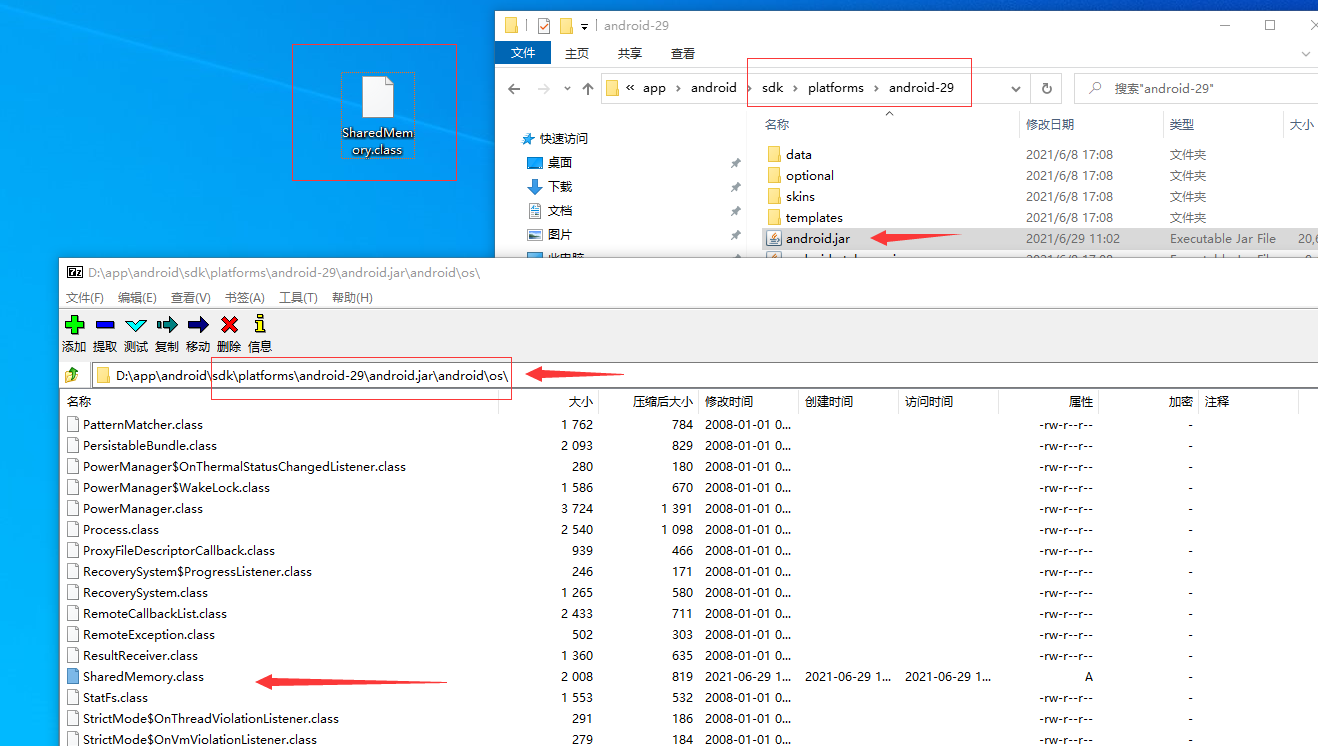Click the 桌面 item in quick access
The width and height of the screenshot is (1318, 746).
(x=559, y=162)
